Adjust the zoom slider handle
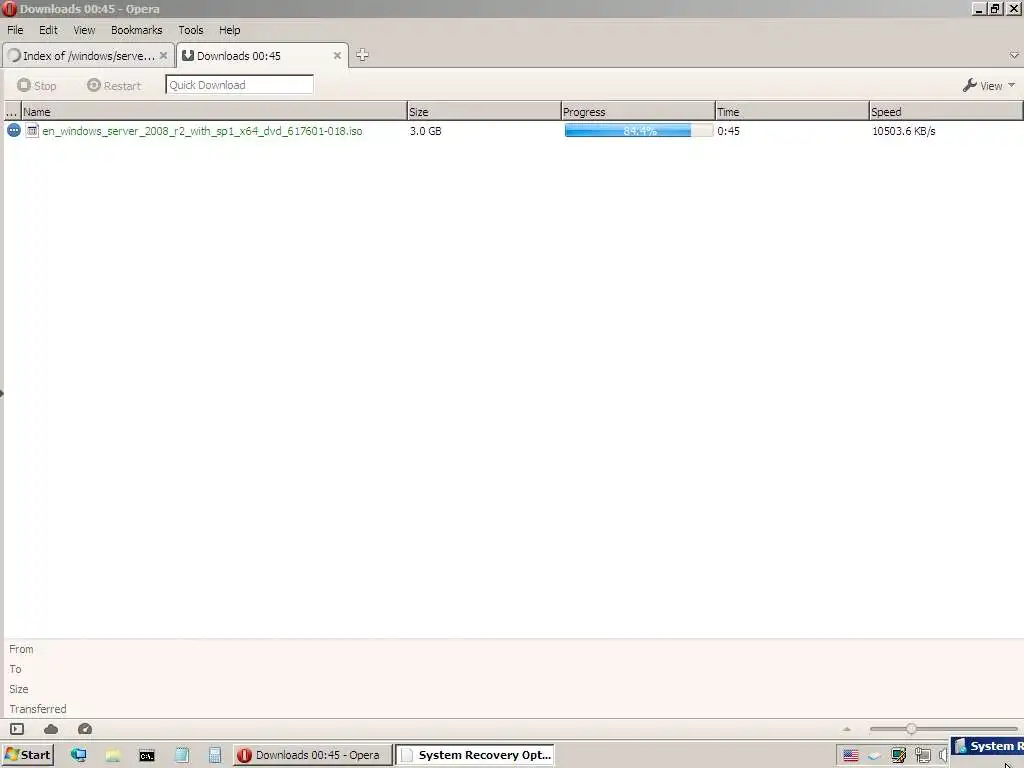This screenshot has width=1024, height=768. [911, 729]
